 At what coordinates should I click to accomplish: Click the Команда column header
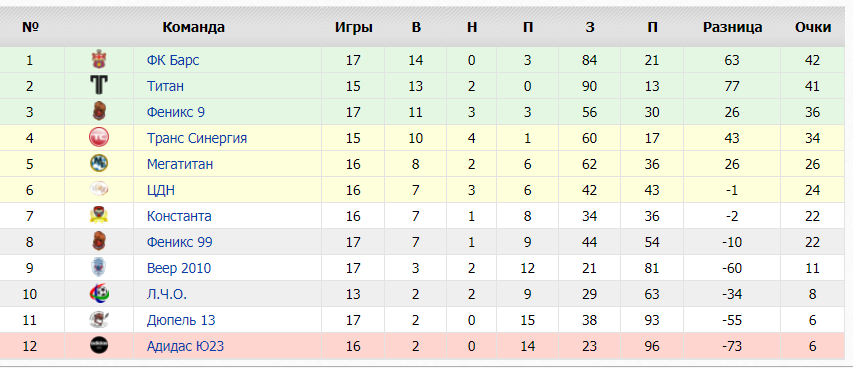click(x=194, y=27)
